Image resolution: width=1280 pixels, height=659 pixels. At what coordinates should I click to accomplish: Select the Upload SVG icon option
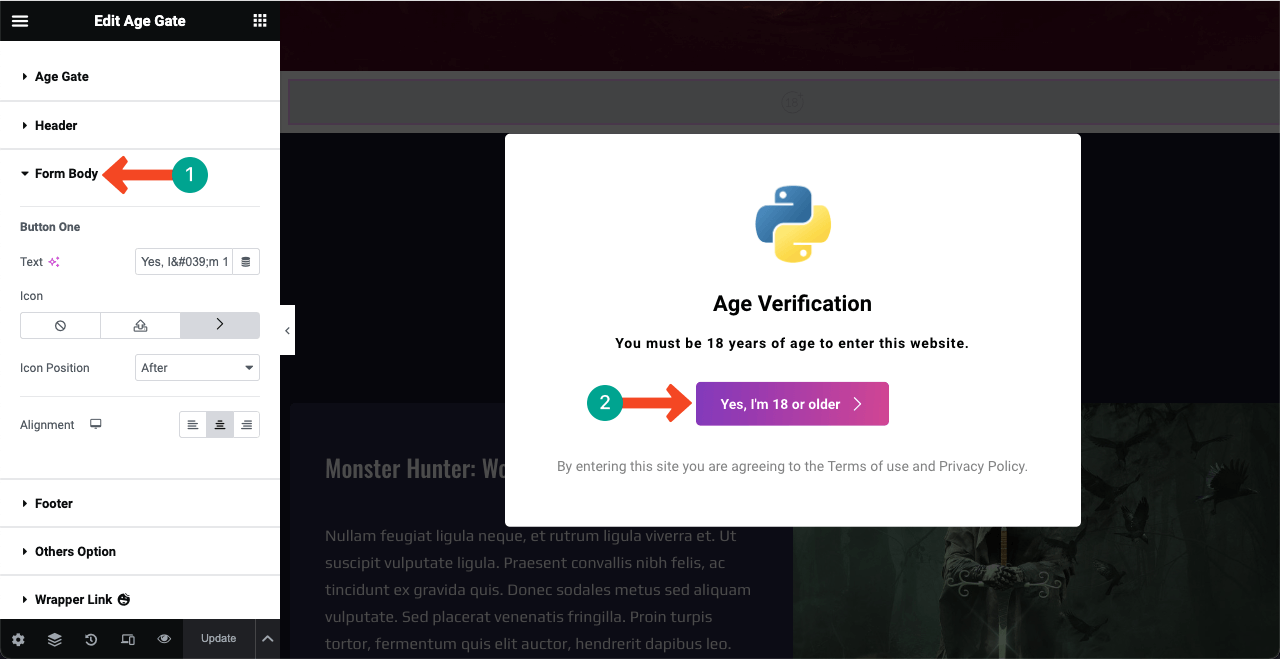[x=140, y=325]
